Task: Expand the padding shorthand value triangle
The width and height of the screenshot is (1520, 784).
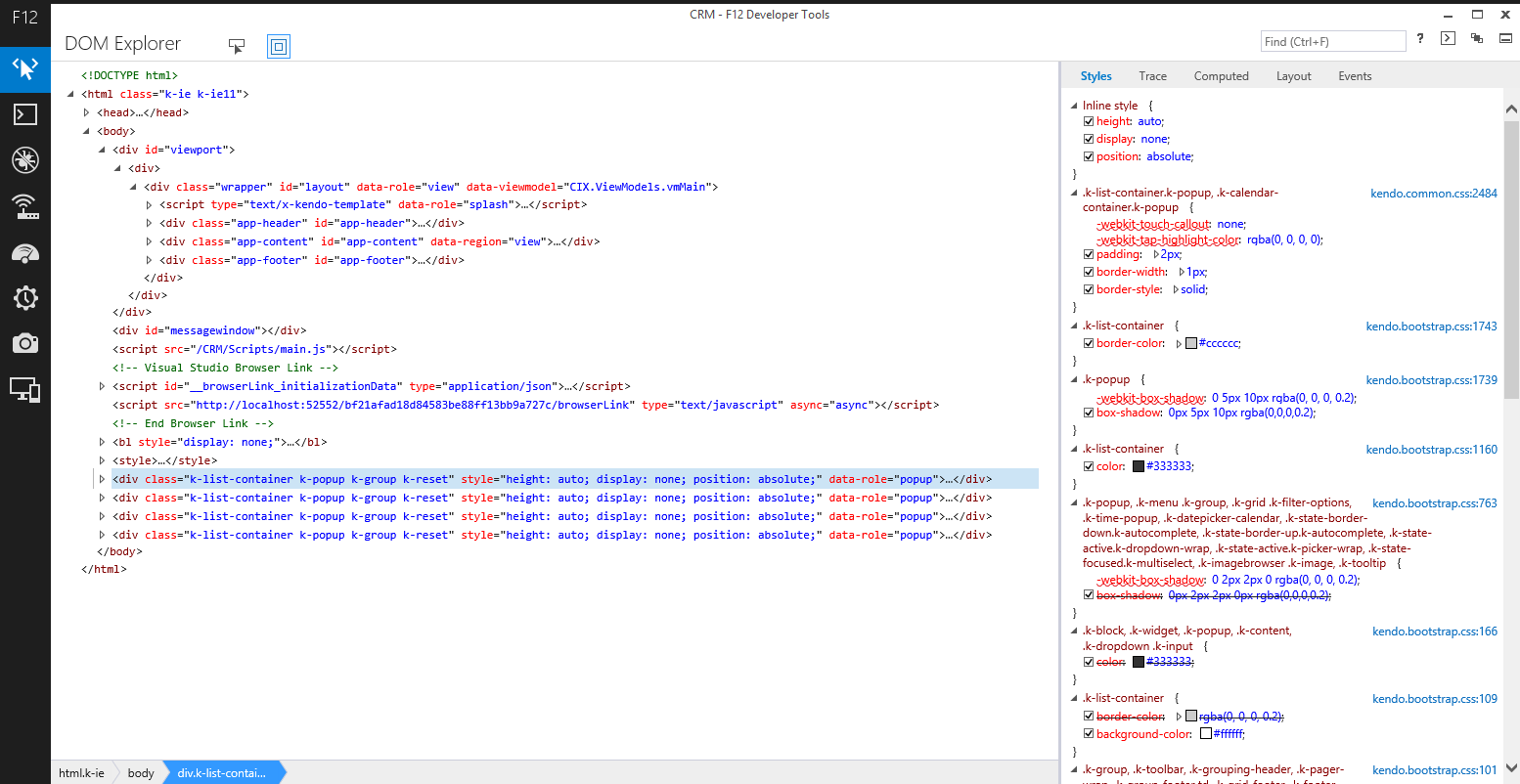Action: 1157,254
